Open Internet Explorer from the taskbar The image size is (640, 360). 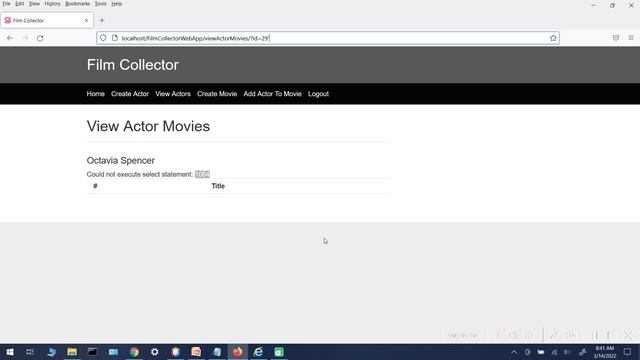(258, 352)
